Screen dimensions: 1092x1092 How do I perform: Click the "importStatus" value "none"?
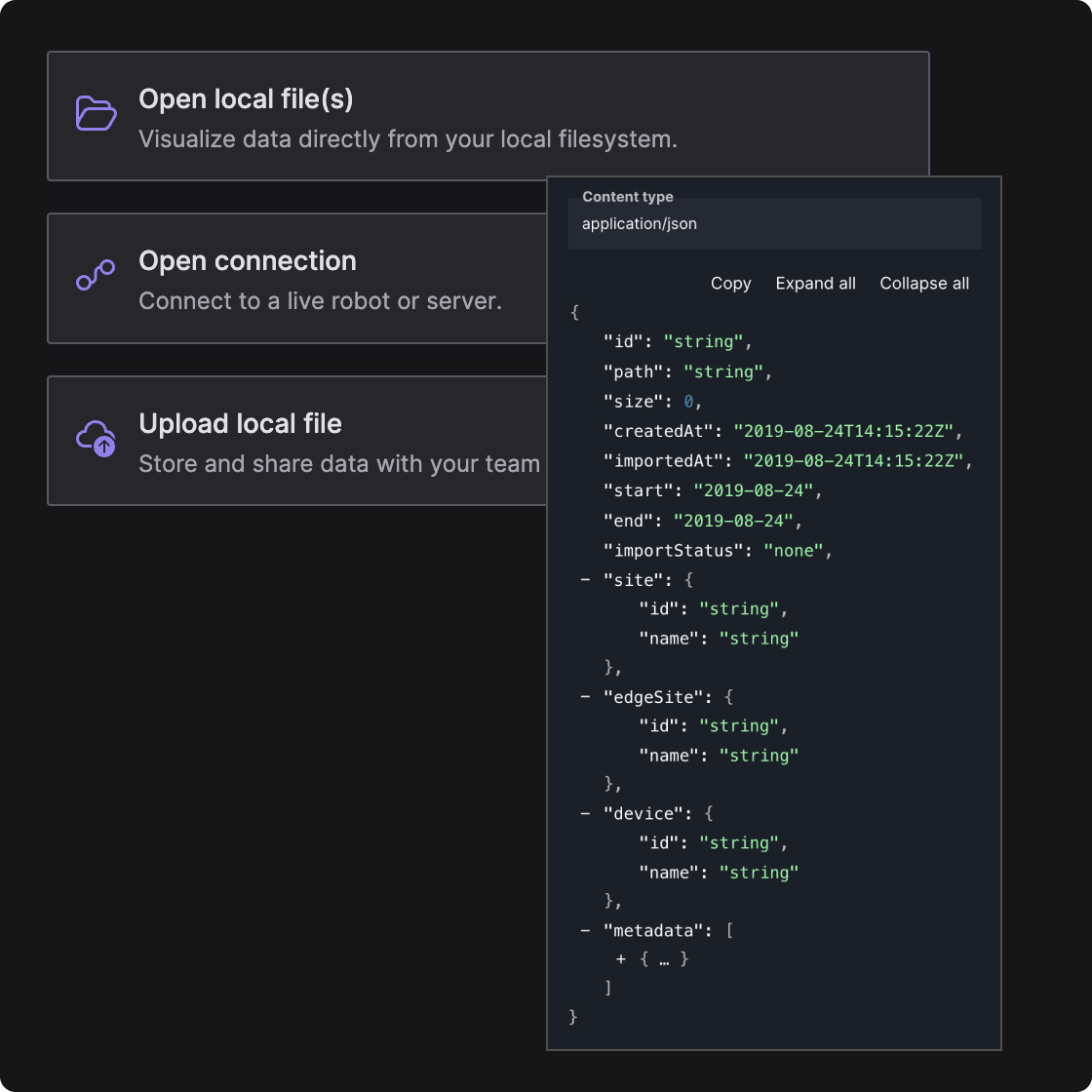pyautogui.click(x=796, y=551)
